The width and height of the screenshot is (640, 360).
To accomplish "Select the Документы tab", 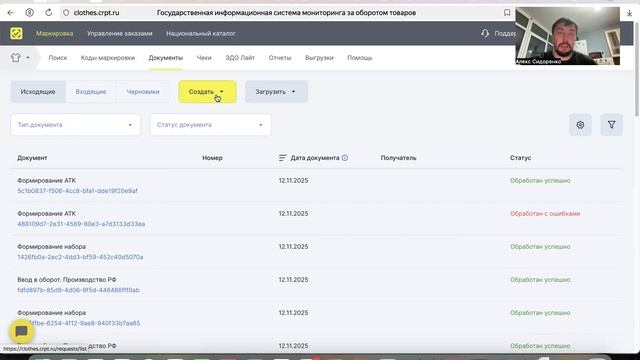I will [166, 58].
